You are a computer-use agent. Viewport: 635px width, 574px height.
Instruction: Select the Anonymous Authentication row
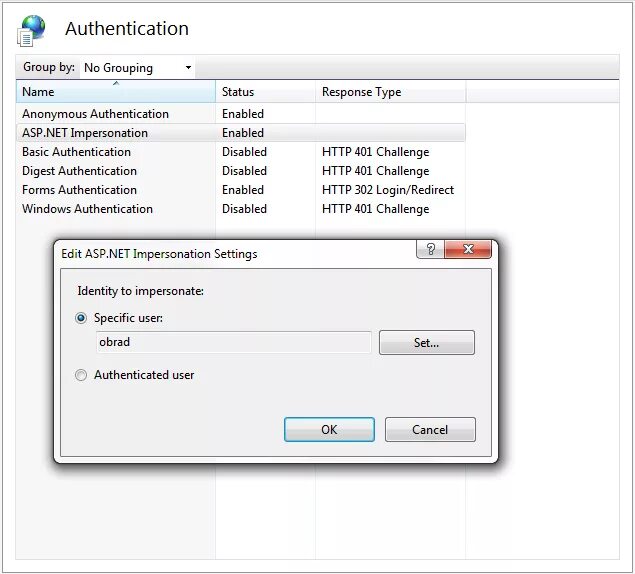coord(241,114)
